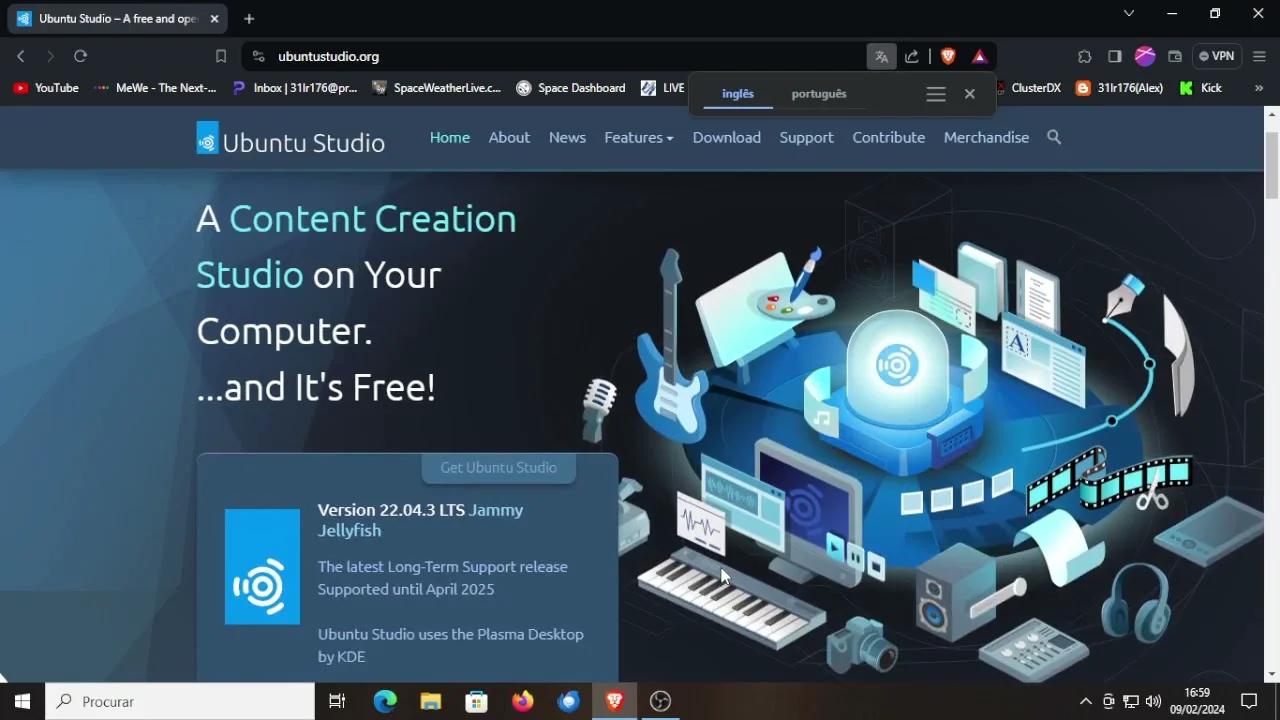Click the Get Ubuntu Studio button
This screenshot has width=1280, height=720.
pos(499,468)
